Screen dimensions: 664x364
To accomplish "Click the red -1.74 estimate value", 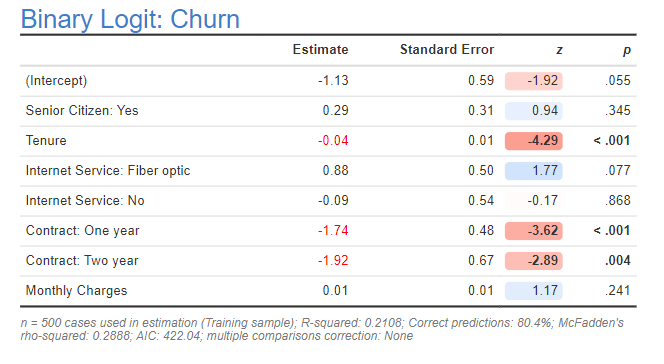I will (x=333, y=231).
